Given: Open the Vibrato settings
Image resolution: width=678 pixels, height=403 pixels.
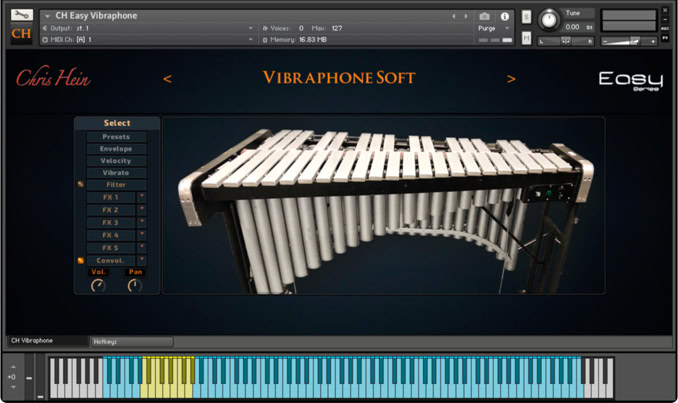Looking at the screenshot, I should tap(116, 173).
